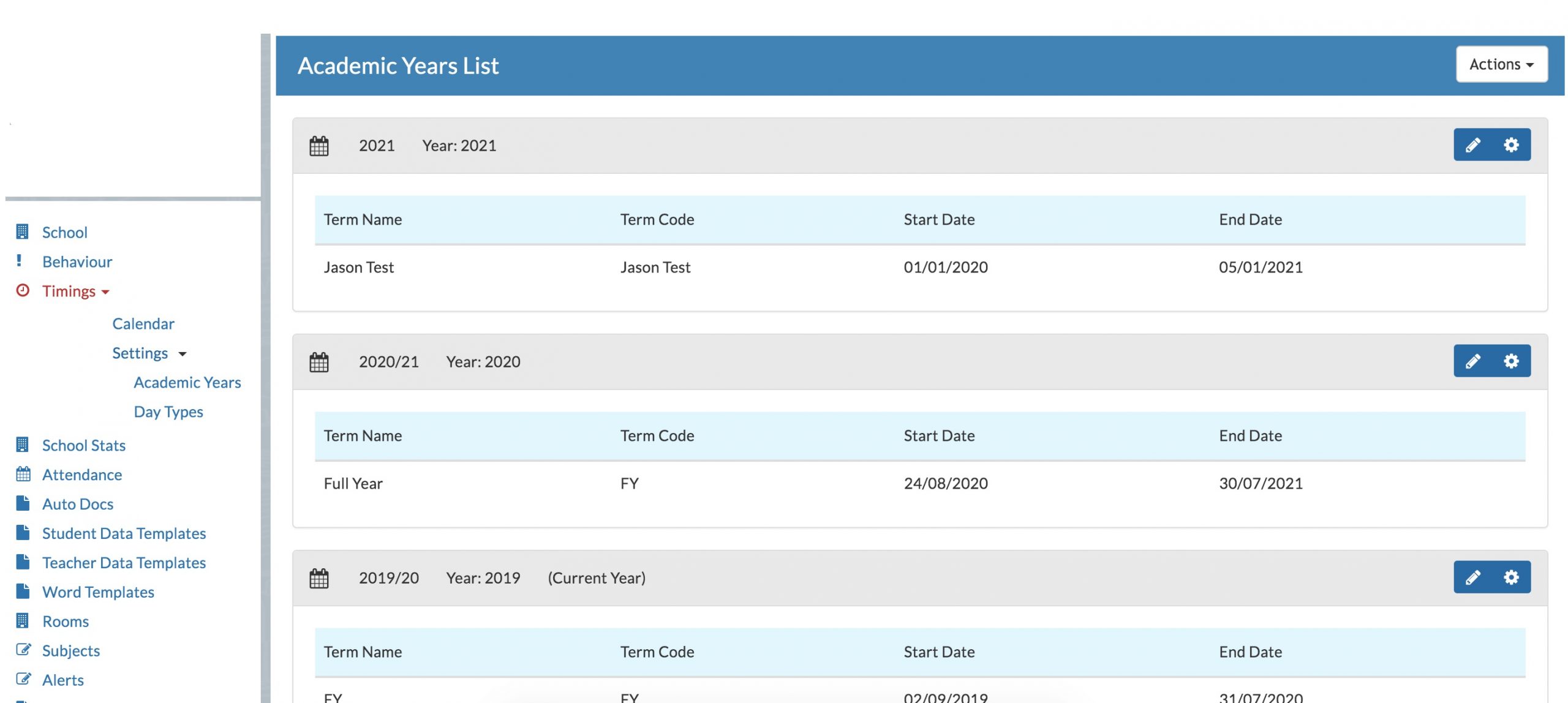Viewport: 1568px width, 703px height.
Task: Open the School menu item
Action: [64, 232]
